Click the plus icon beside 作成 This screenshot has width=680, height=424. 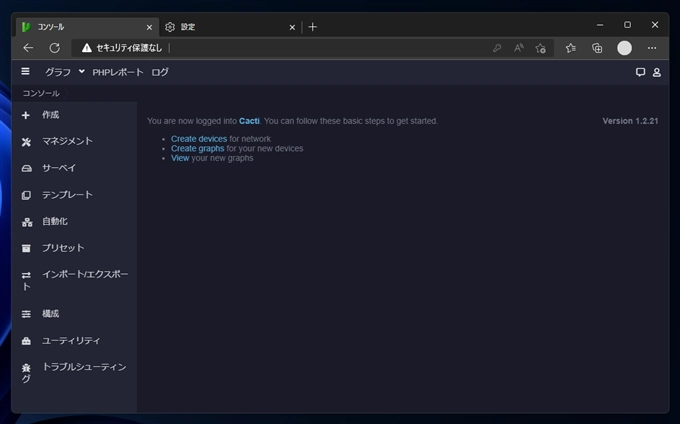pyautogui.click(x=26, y=115)
